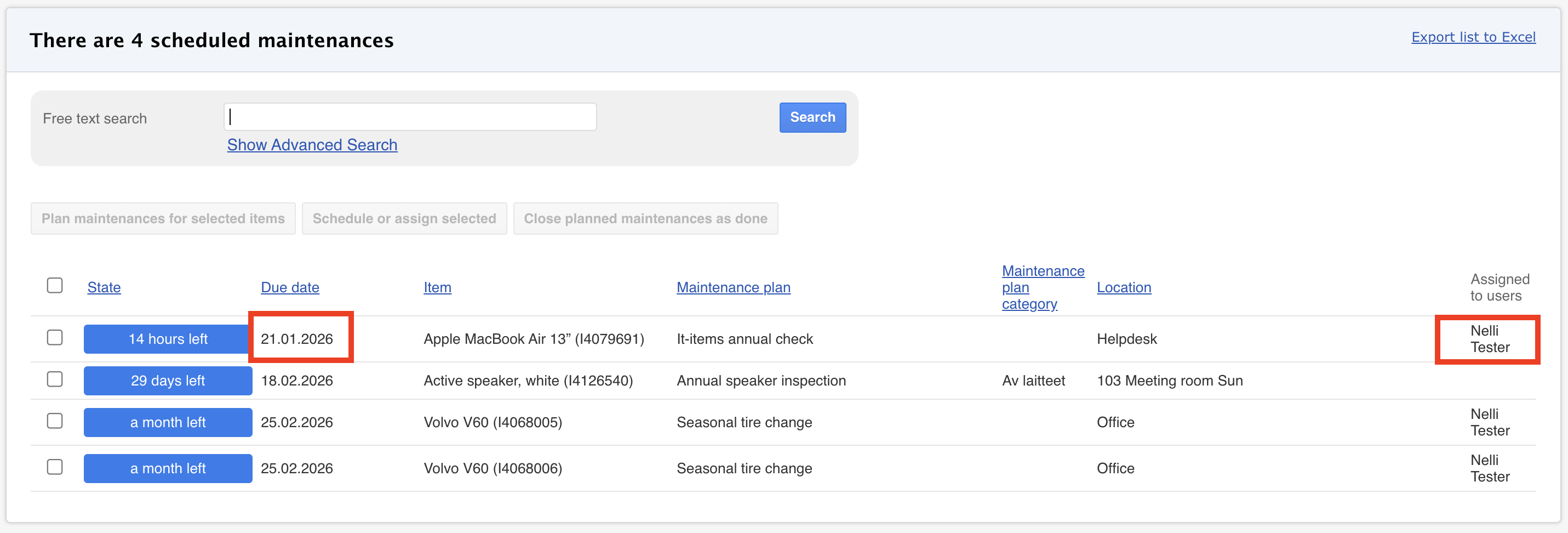This screenshot has width=1568, height=533.
Task: Click the Search button
Action: coord(812,117)
